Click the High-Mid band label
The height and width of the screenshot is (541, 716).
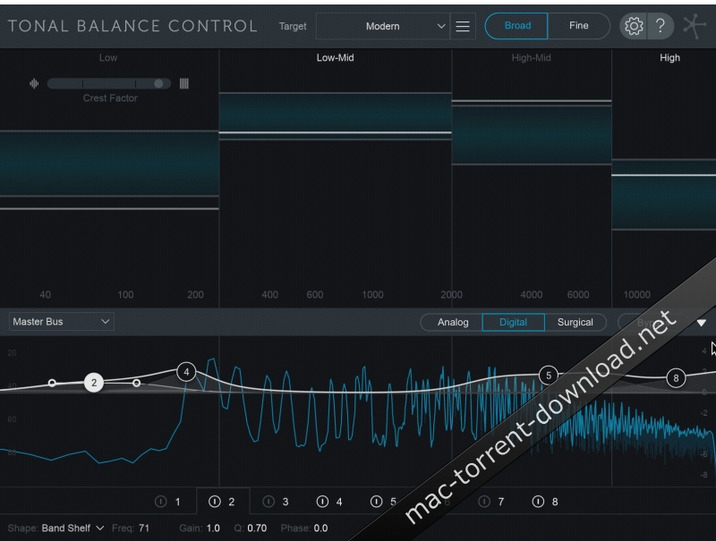(531, 58)
